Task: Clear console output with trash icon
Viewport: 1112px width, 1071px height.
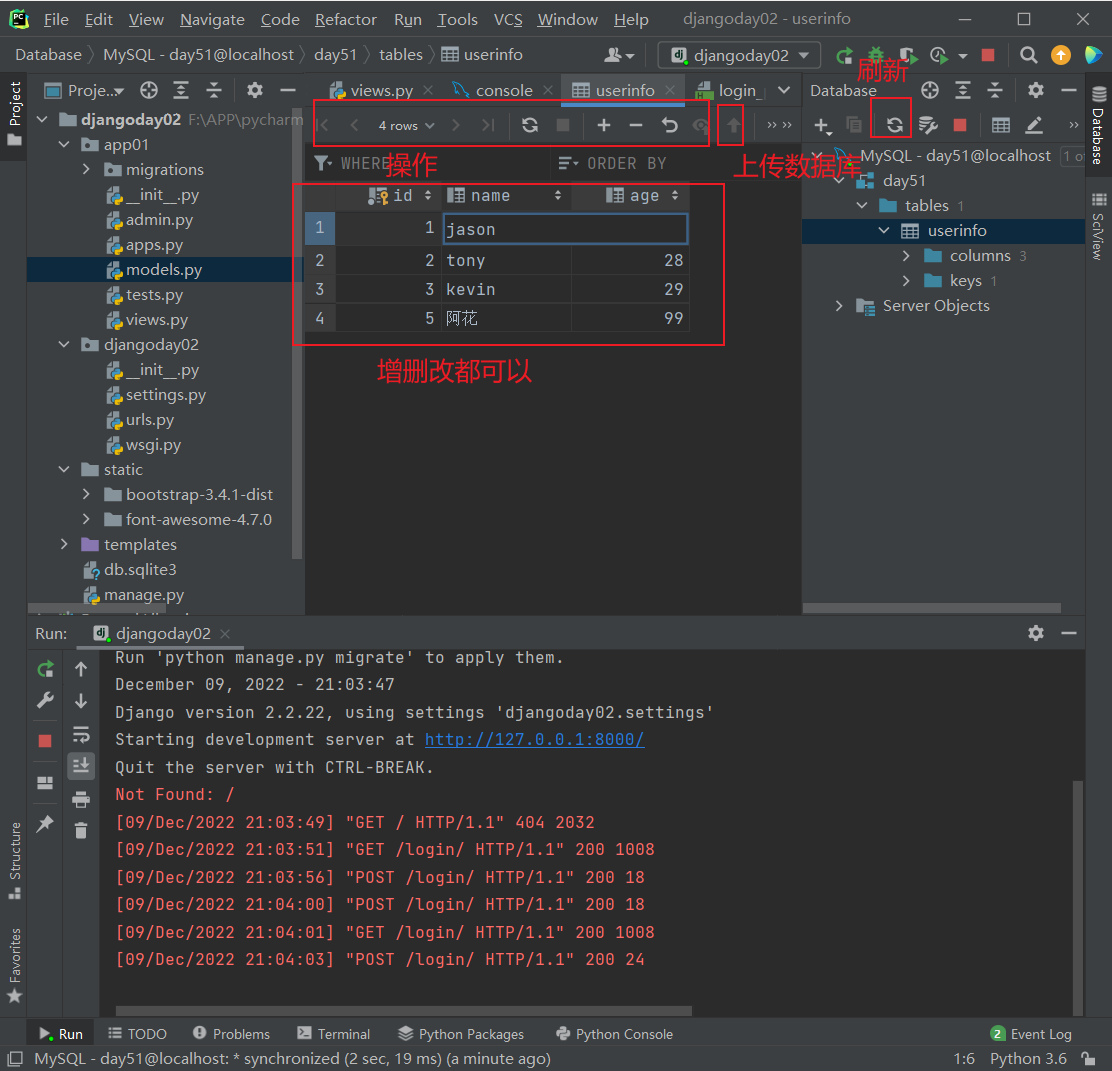Action: click(81, 829)
